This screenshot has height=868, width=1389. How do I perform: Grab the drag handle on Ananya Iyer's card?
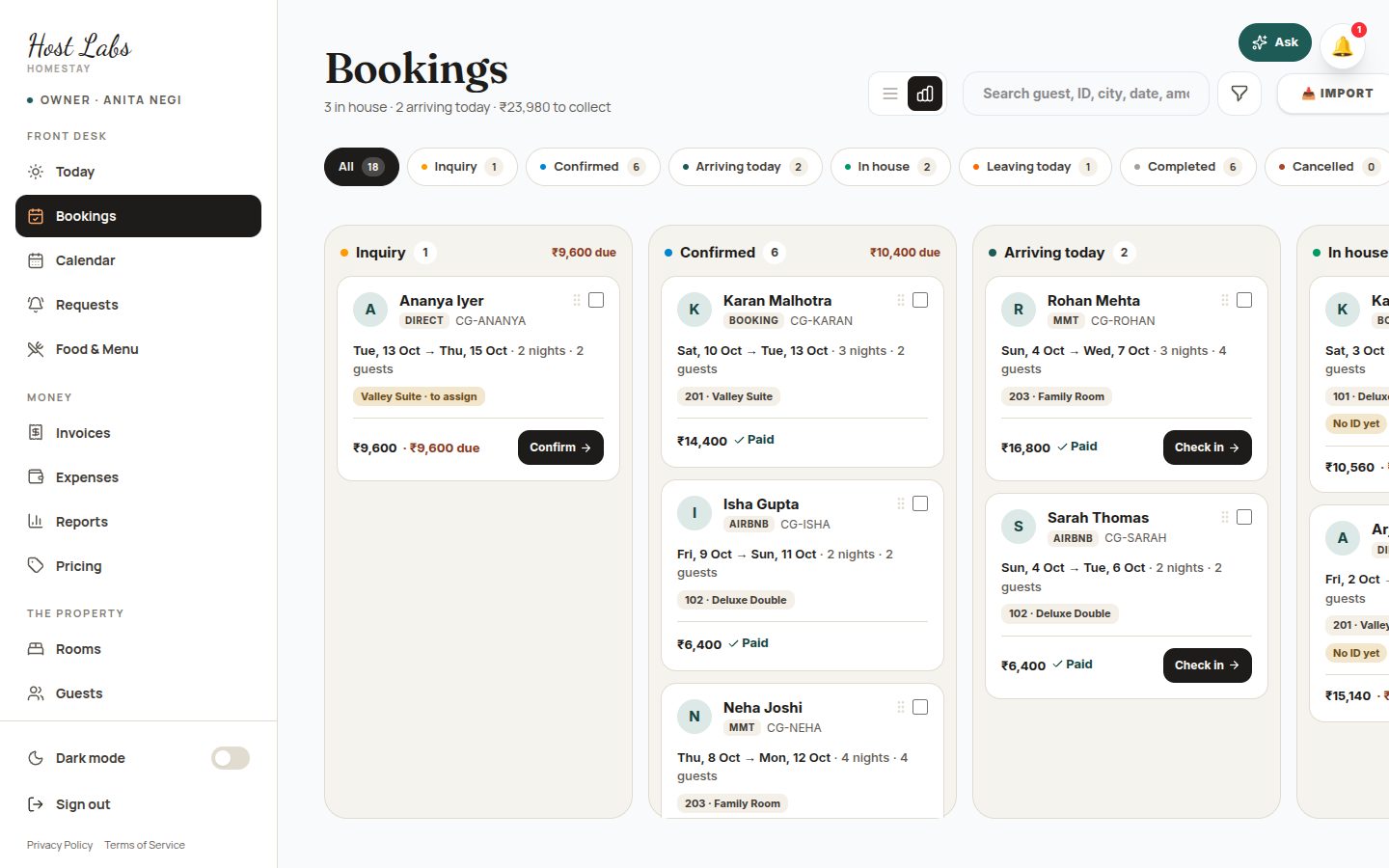577,300
